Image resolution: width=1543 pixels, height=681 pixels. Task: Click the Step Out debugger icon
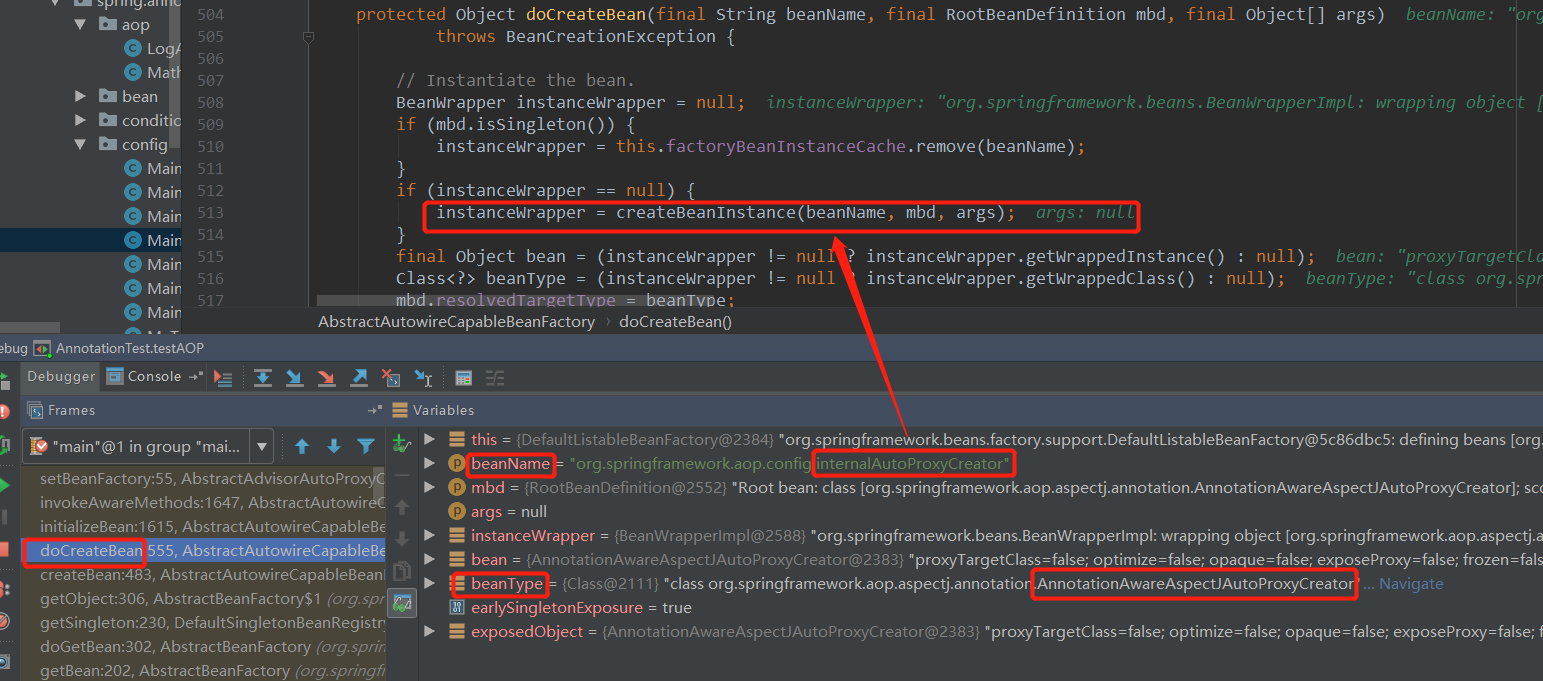click(357, 377)
